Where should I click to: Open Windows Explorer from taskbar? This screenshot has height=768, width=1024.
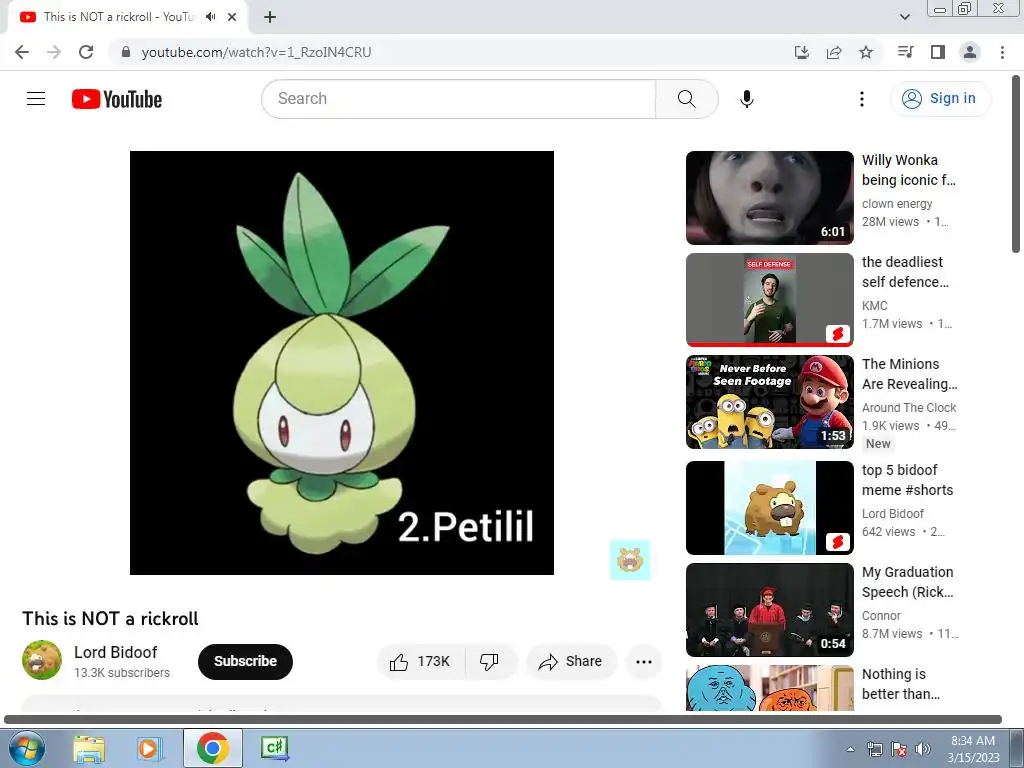(89, 748)
